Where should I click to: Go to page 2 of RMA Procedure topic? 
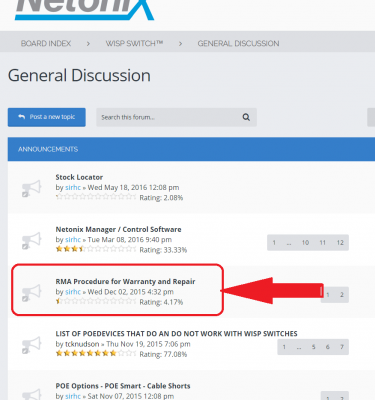point(342,295)
